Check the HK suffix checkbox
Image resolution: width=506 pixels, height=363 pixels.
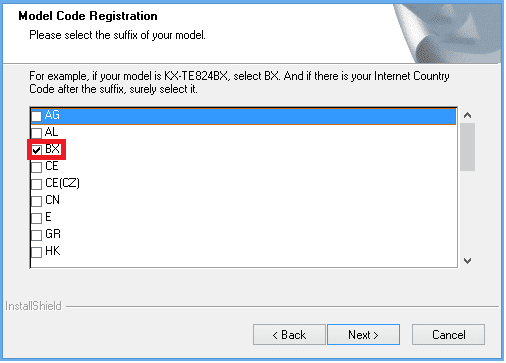[x=36, y=252]
